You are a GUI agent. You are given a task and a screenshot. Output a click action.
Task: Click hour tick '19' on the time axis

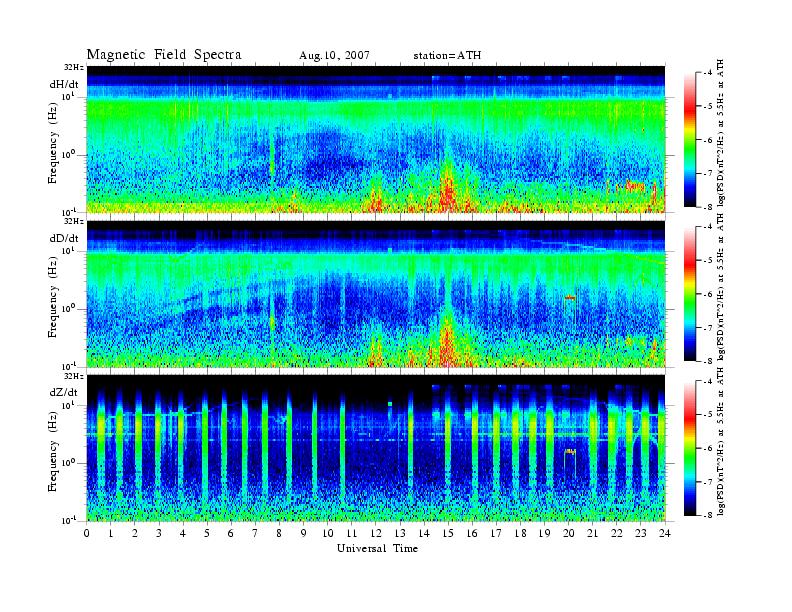(x=544, y=534)
